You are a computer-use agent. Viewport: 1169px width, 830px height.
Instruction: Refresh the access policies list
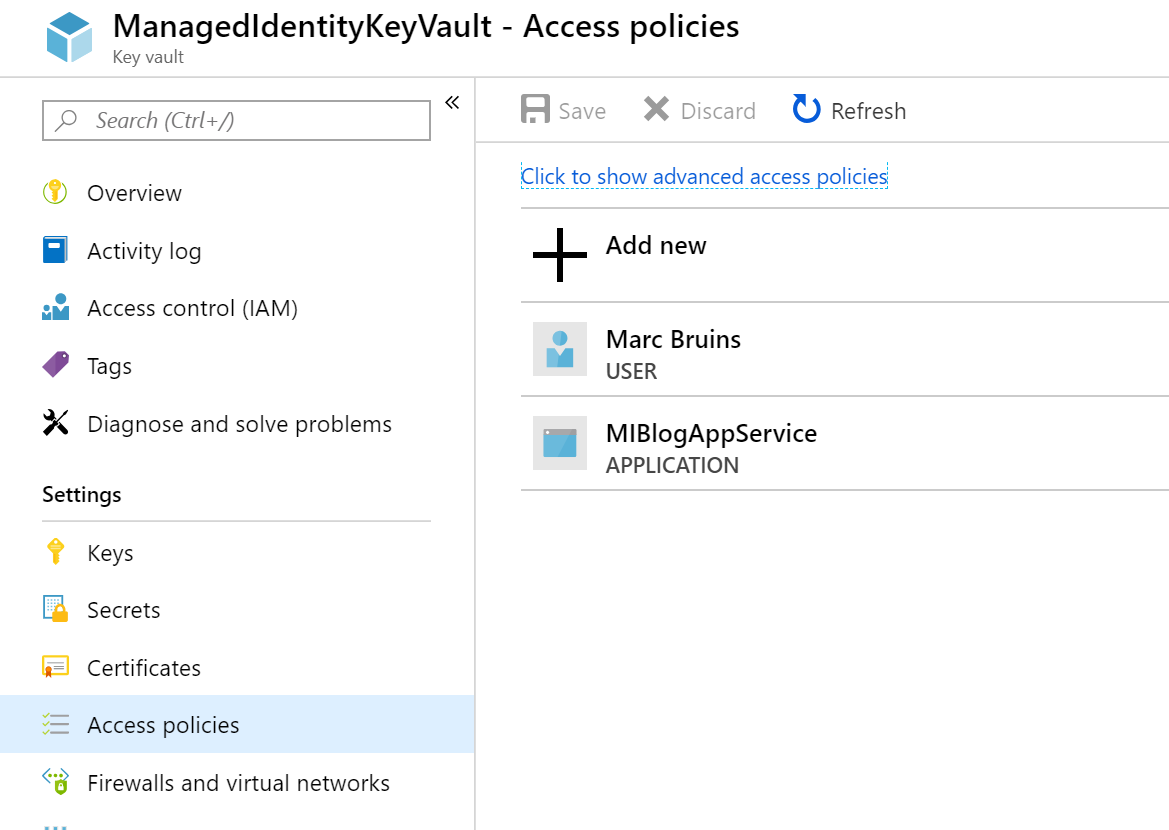[x=849, y=110]
